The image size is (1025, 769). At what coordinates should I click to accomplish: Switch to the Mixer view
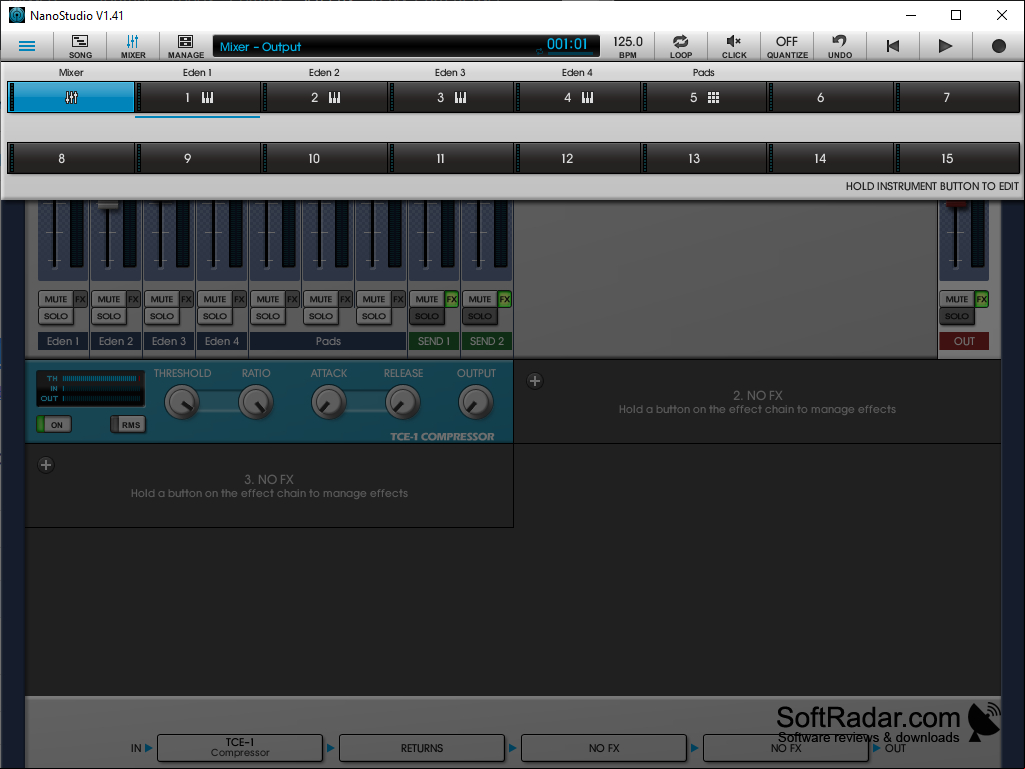pyautogui.click(x=133, y=46)
